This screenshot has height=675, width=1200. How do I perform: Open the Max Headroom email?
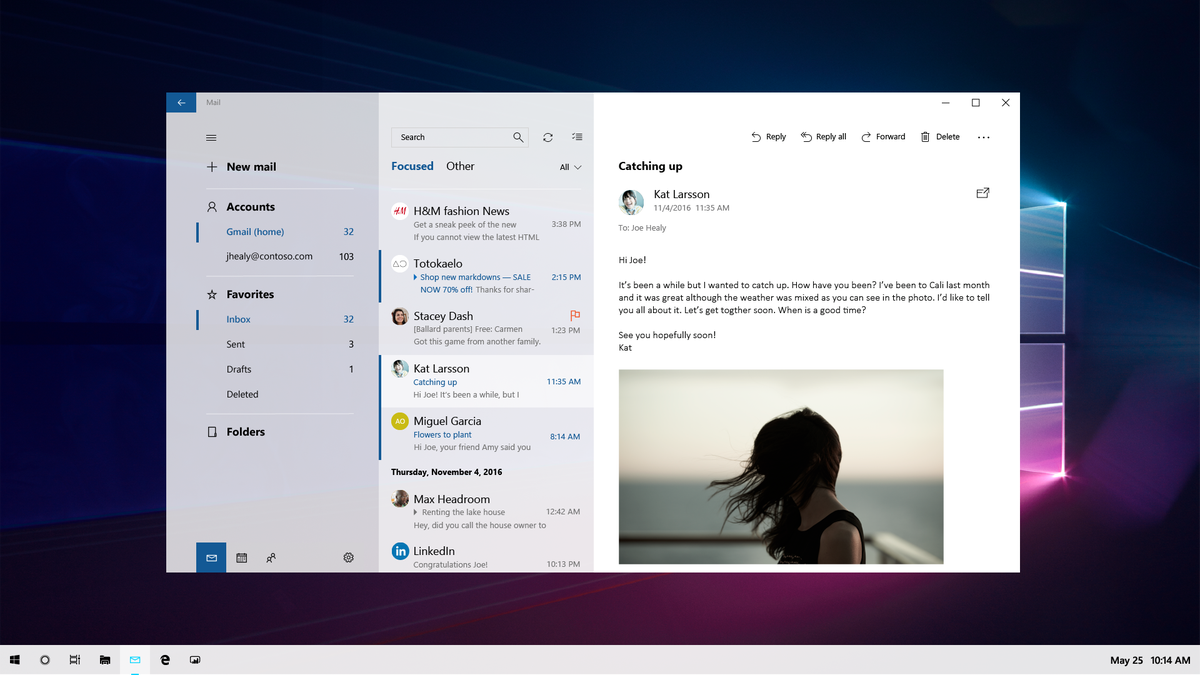pyautogui.click(x=486, y=512)
